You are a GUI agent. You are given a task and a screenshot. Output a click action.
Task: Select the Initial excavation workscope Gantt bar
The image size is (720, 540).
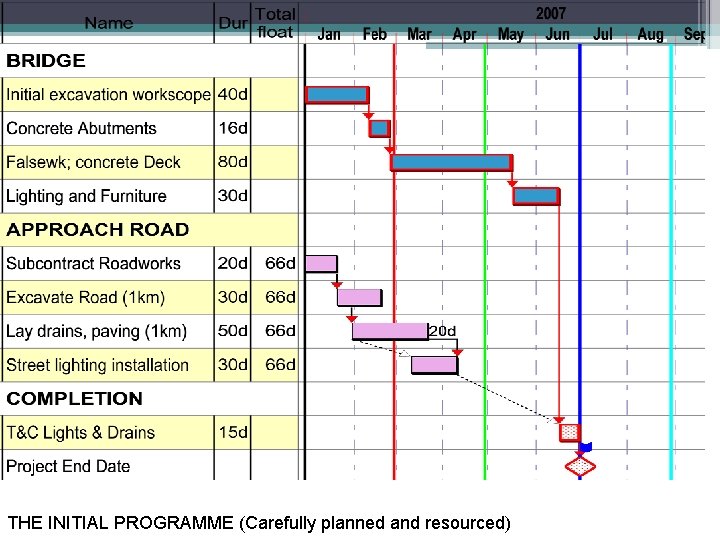pos(337,95)
